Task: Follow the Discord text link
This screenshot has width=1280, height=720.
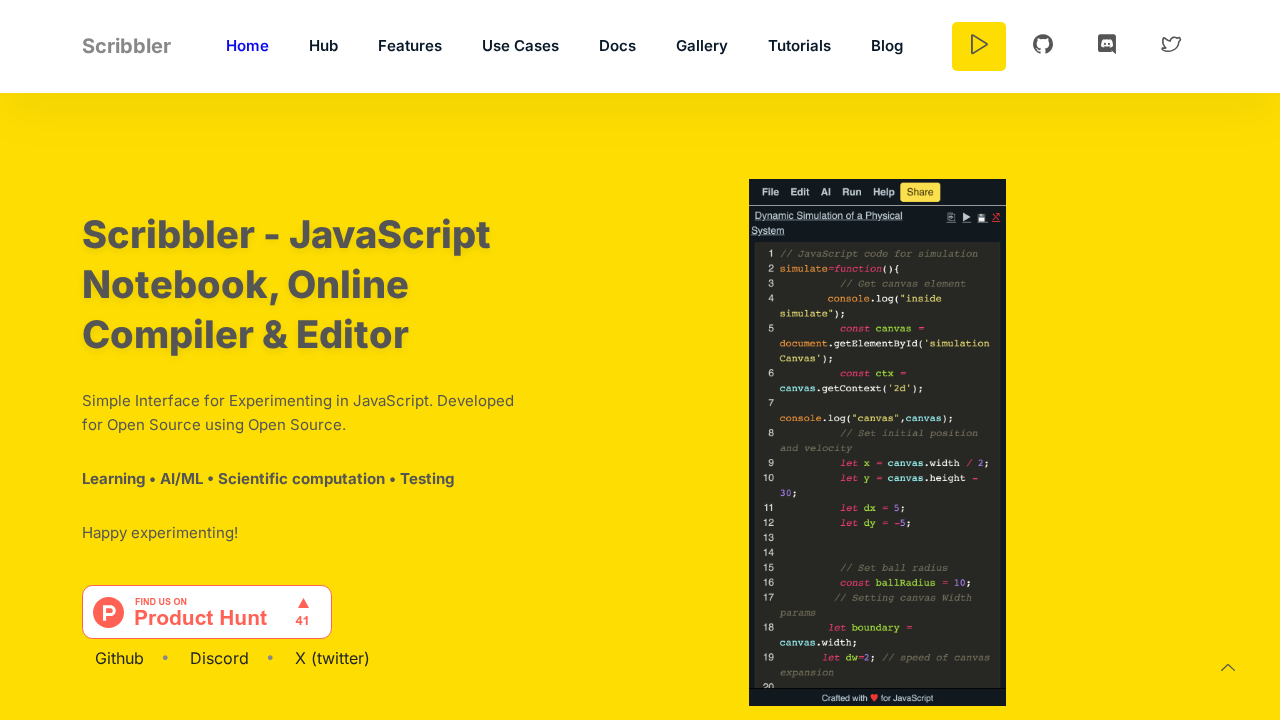Action: click(219, 659)
